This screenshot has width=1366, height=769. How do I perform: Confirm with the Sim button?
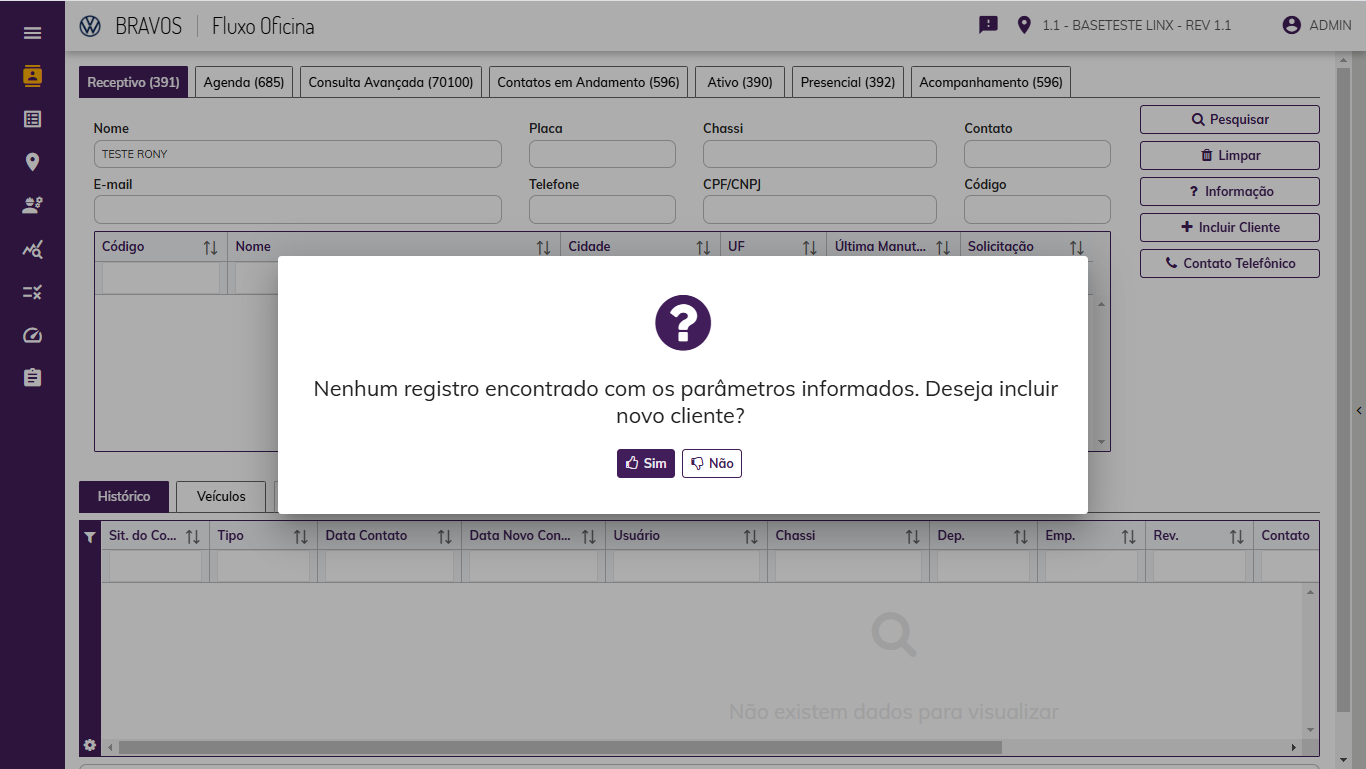pos(646,464)
